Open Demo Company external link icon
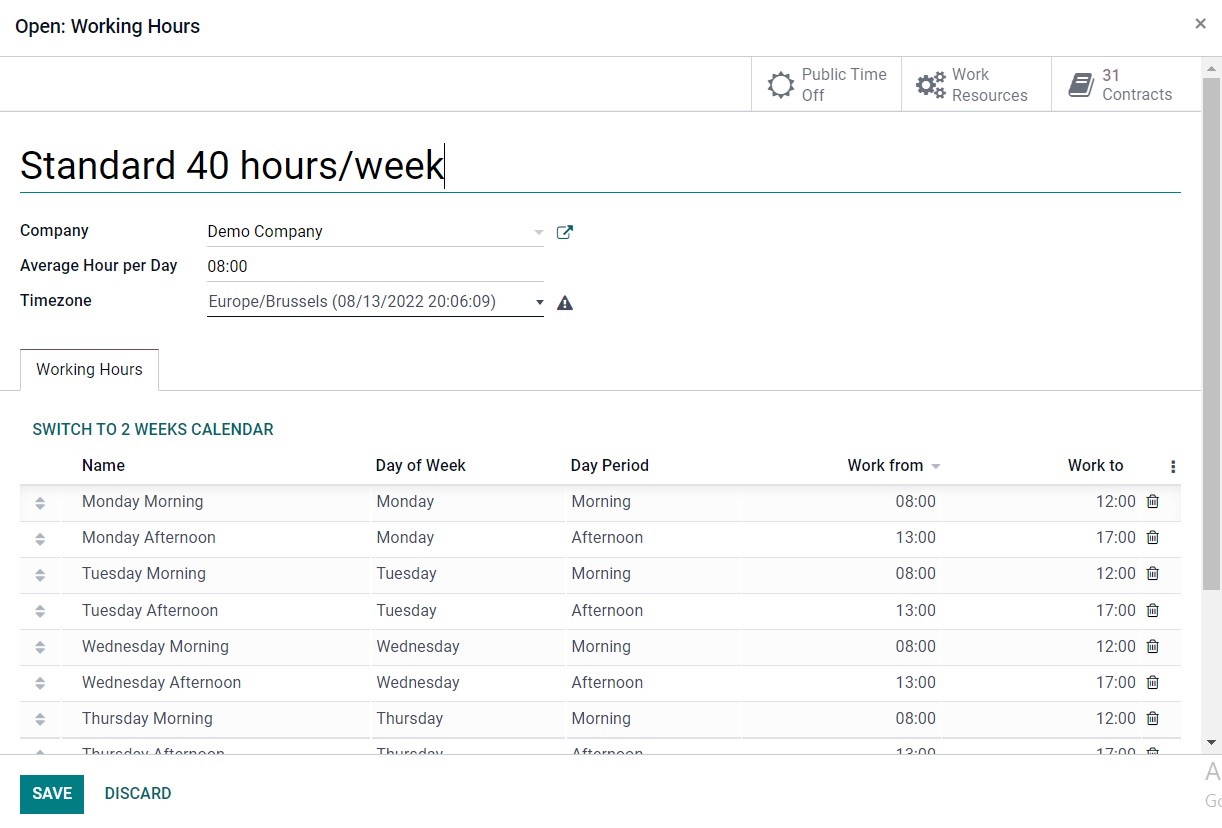The image size is (1222, 828). (x=565, y=232)
